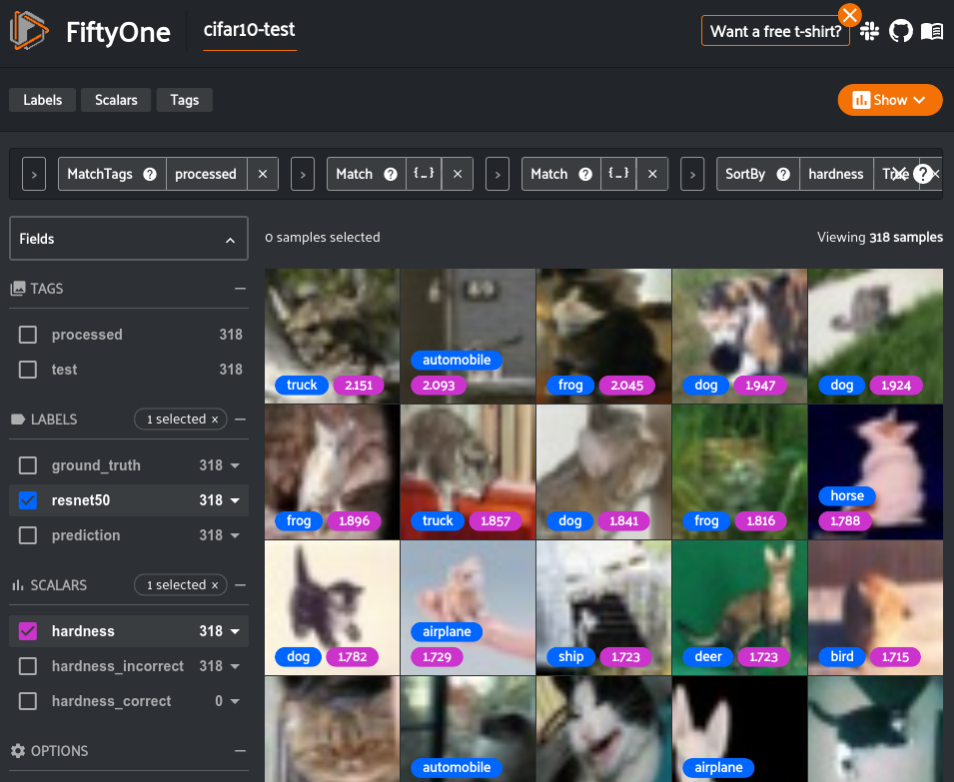Click the TAGS section image icon

[18, 288]
